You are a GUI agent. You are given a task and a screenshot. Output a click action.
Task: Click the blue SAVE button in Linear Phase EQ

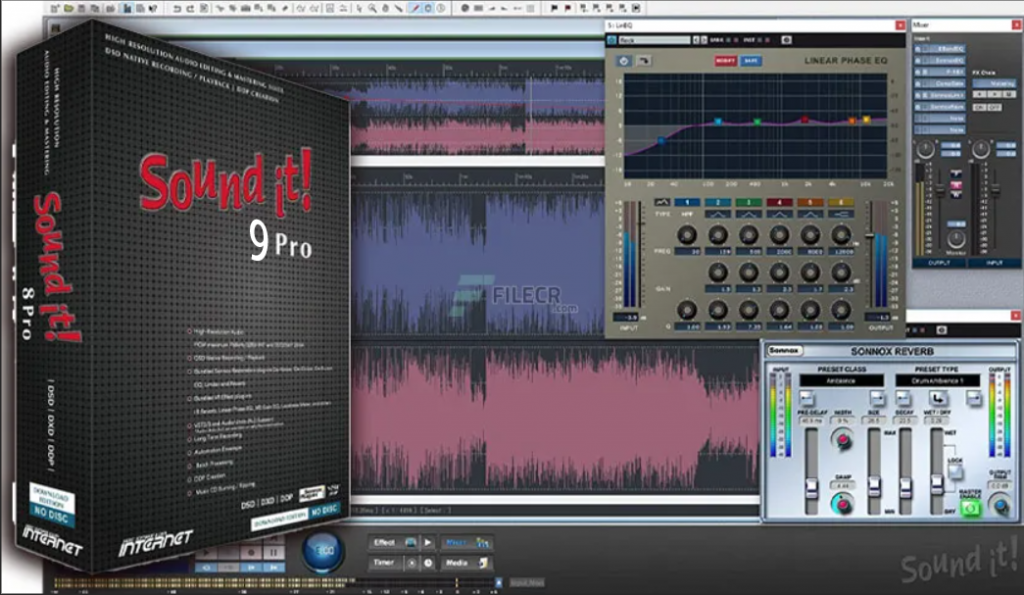(x=750, y=61)
